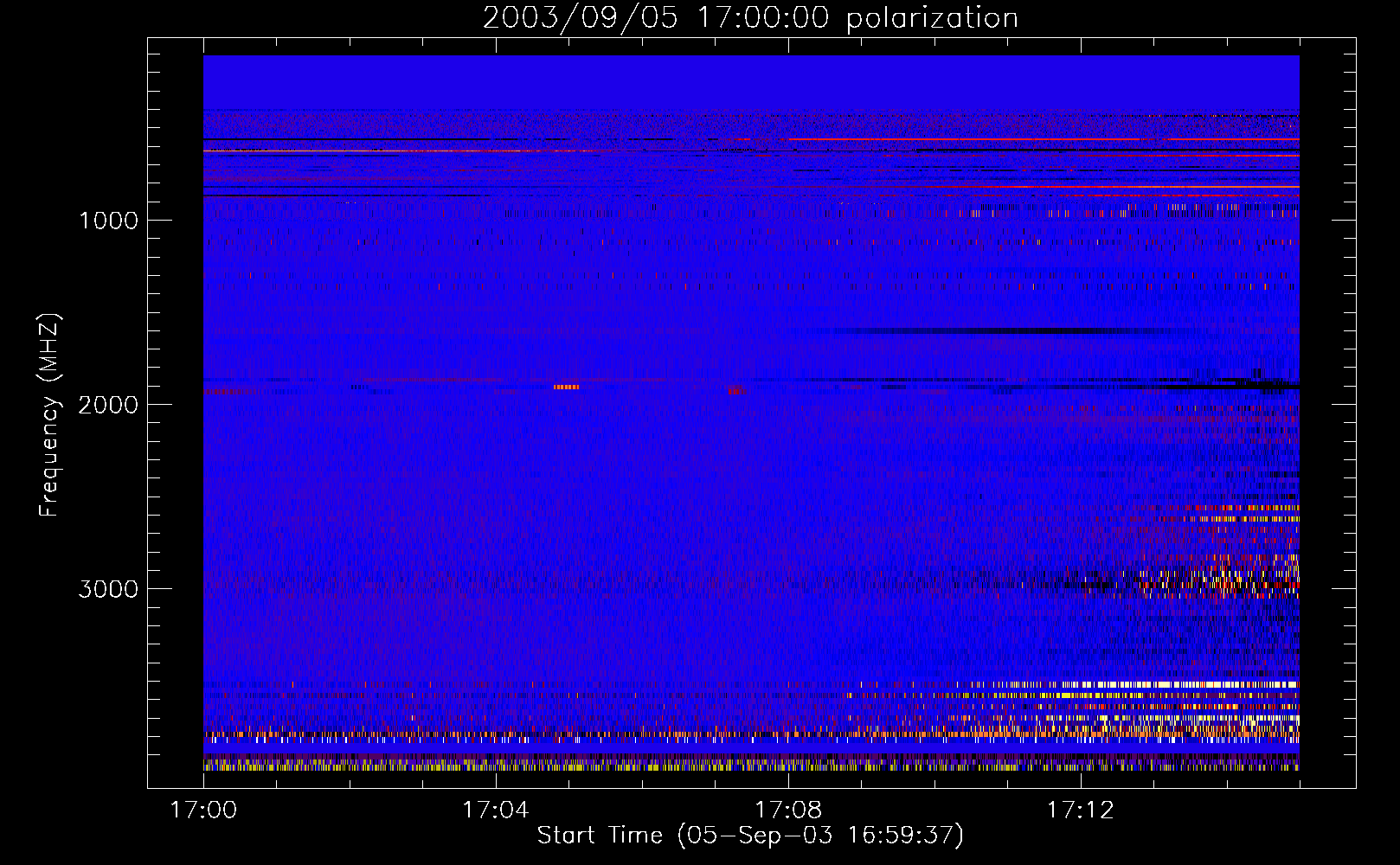Click the 1000 frequency tick label
The width and height of the screenshot is (1400, 865).
pos(108,221)
